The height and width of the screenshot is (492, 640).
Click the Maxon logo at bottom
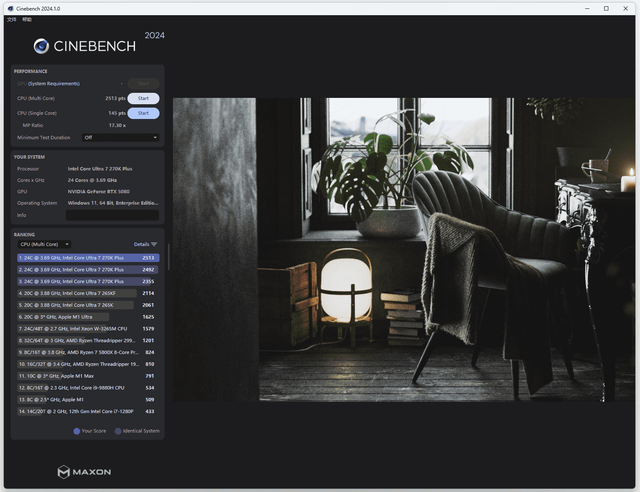click(84, 472)
